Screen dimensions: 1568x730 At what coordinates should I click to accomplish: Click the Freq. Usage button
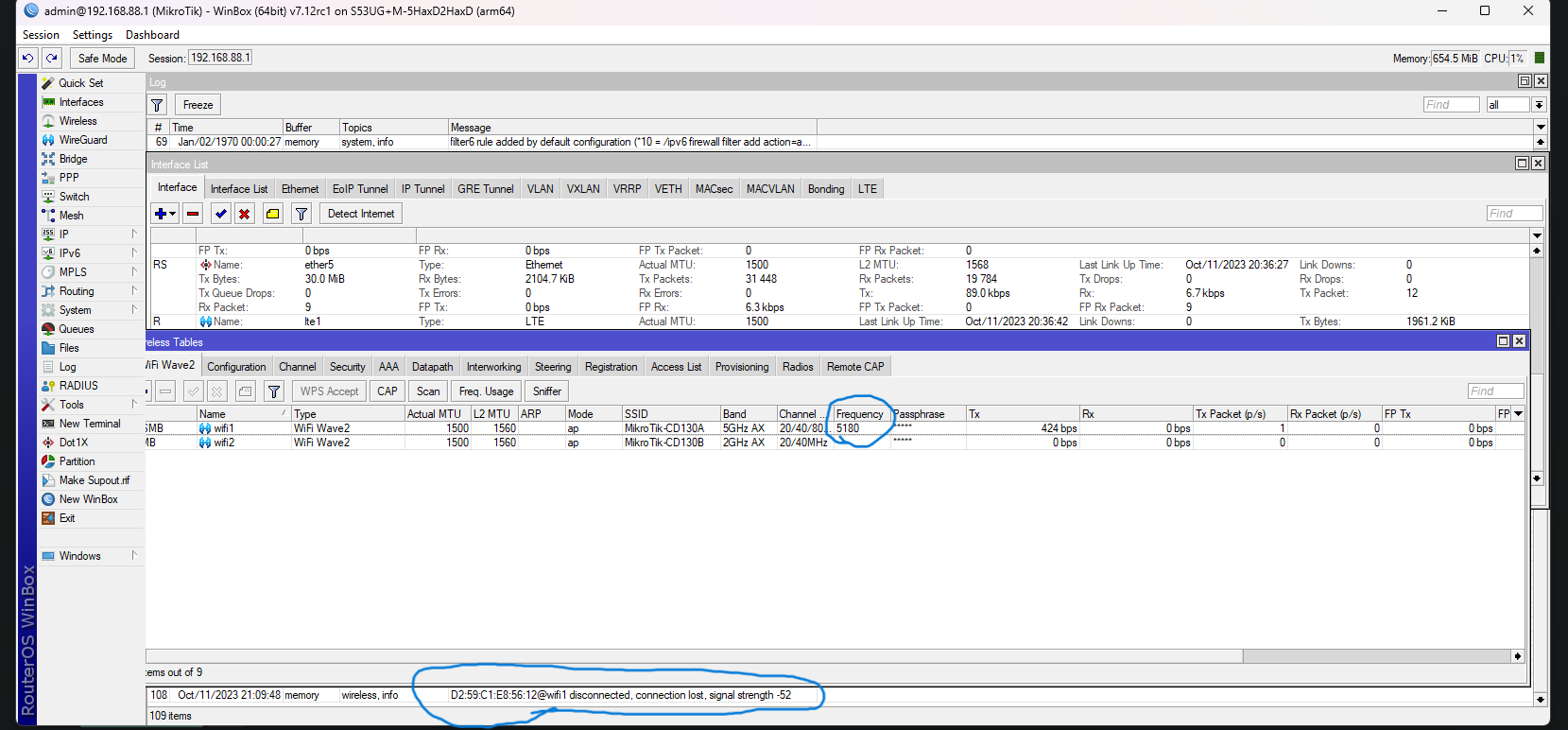click(x=486, y=391)
